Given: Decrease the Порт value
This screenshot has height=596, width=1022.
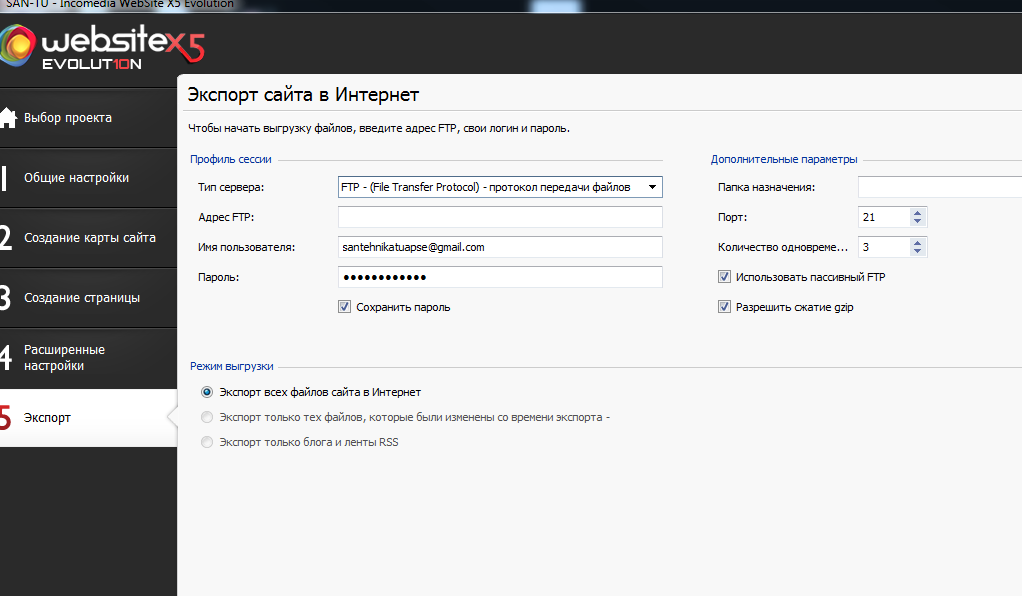Looking at the screenshot, I should [918, 222].
